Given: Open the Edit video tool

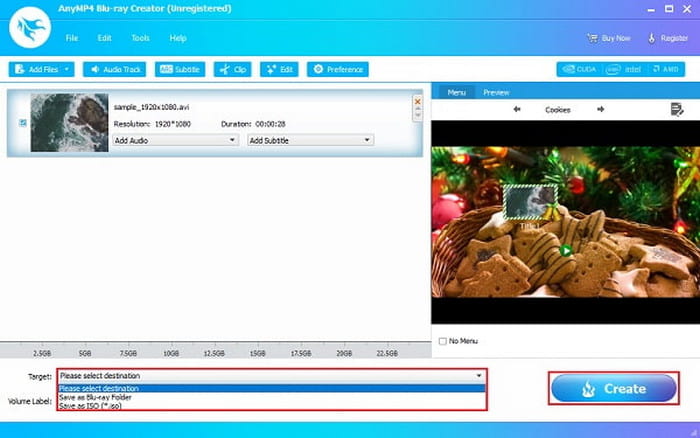Looking at the screenshot, I should (x=279, y=70).
